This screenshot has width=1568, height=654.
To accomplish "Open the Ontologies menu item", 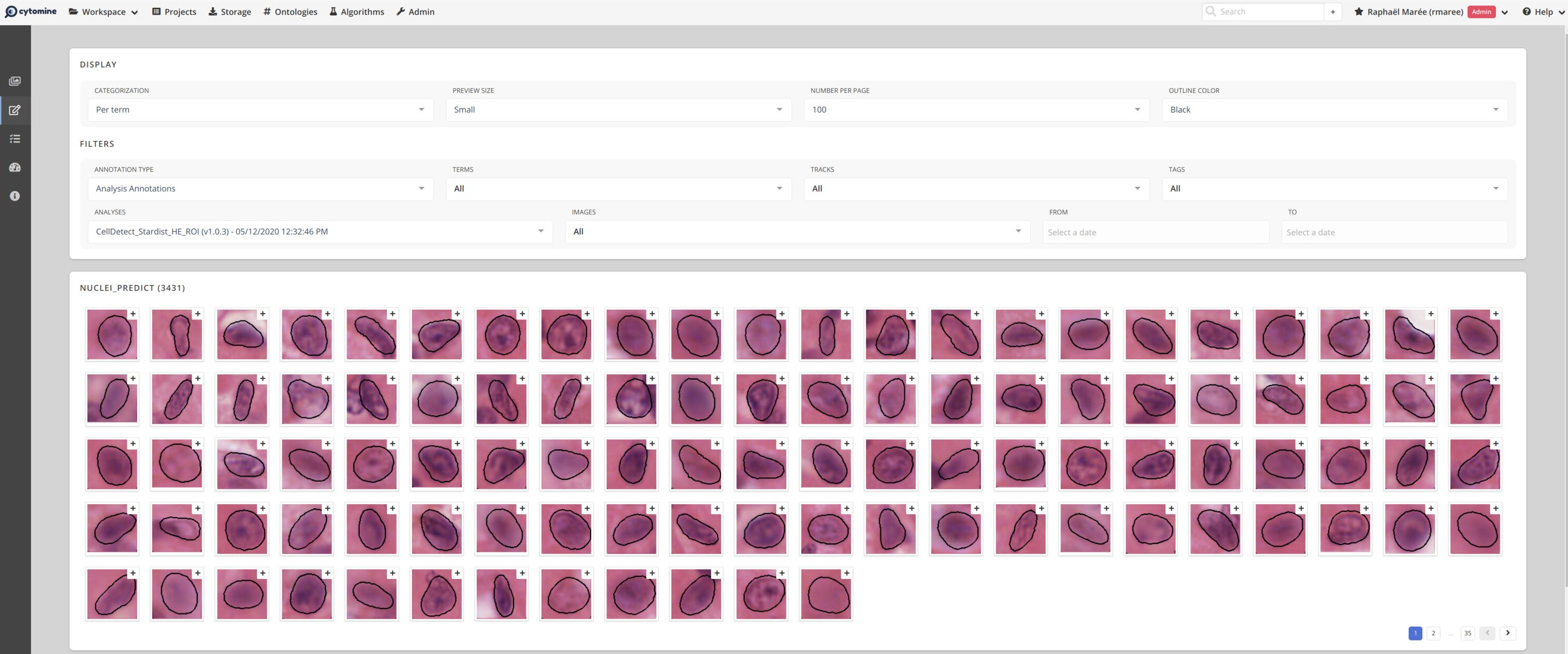I will [x=290, y=11].
